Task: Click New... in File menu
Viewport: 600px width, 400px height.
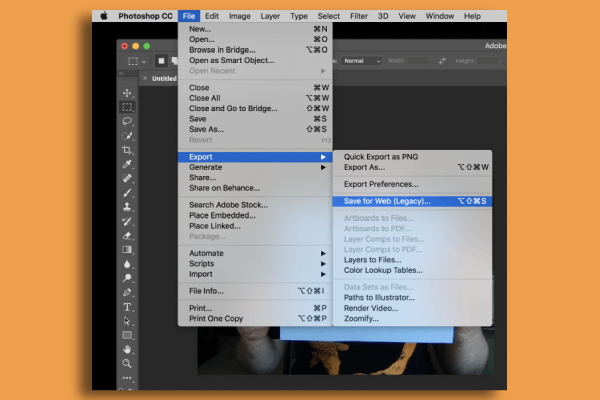Action: pos(255,29)
